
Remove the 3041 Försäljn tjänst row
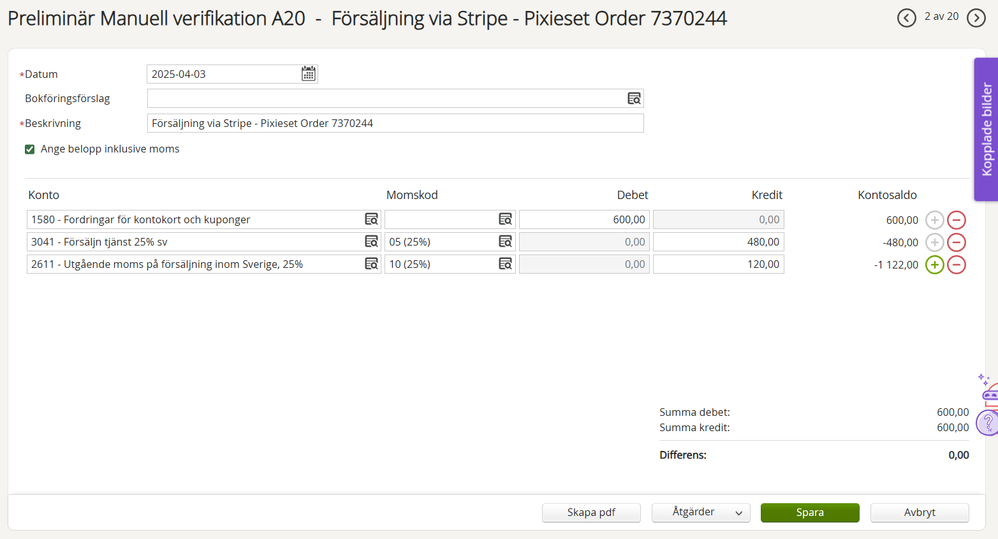click(x=956, y=242)
